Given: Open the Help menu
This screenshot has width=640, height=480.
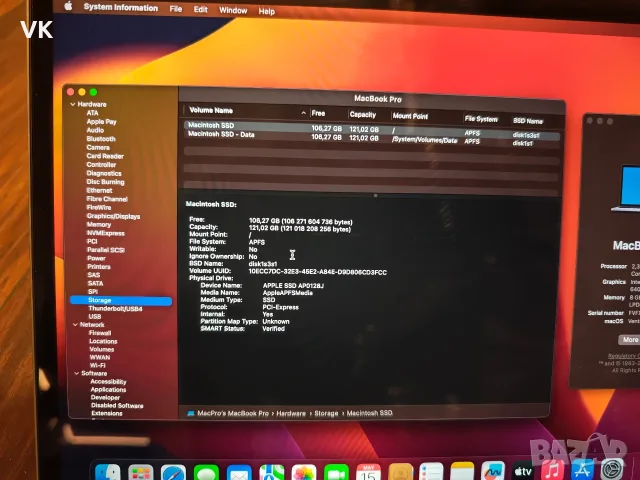Looking at the screenshot, I should [x=267, y=12].
